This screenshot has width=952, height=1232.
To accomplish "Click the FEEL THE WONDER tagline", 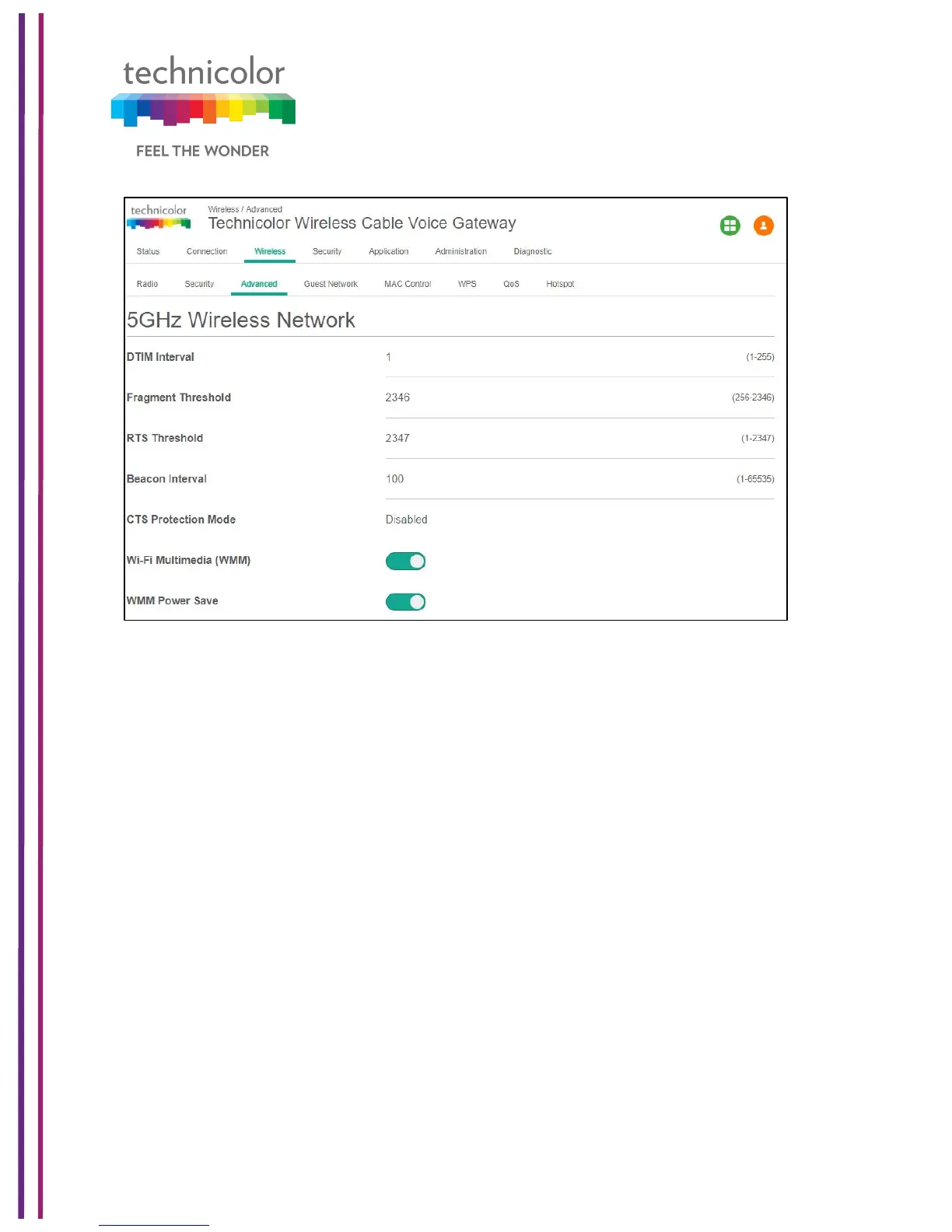I will pos(202,151).
